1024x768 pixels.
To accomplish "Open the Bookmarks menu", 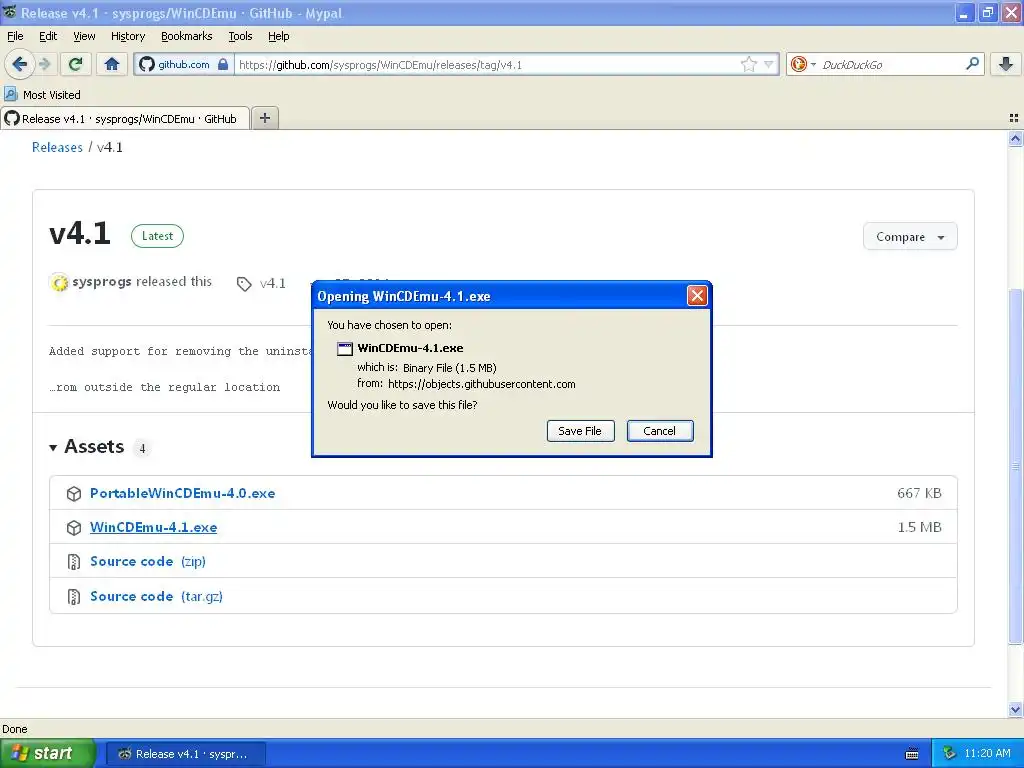I will 186,36.
